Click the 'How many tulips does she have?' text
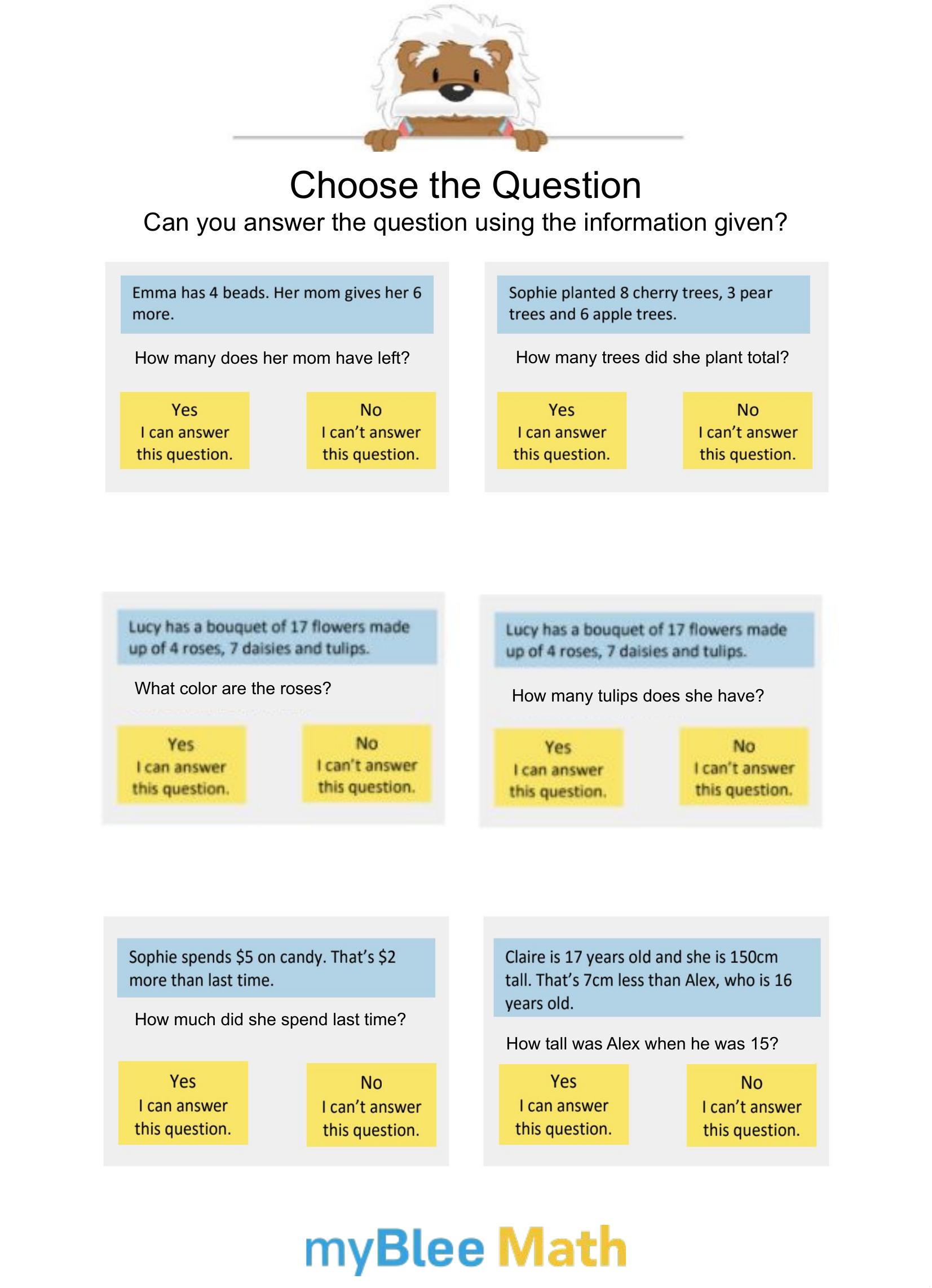The height and width of the screenshot is (1288, 932). [x=637, y=696]
